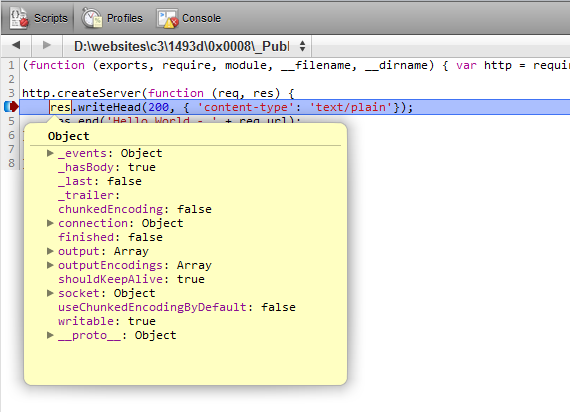Click line number 1 in gutter
The image size is (570, 412).
click(x=11, y=65)
